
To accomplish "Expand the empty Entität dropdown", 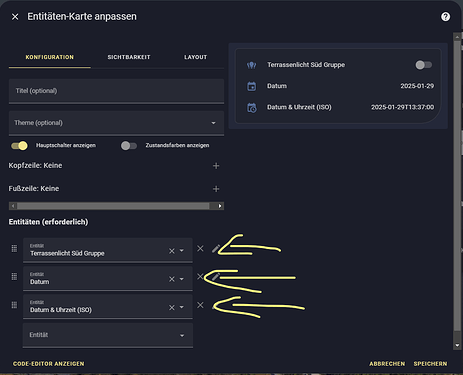I will coord(108,335).
